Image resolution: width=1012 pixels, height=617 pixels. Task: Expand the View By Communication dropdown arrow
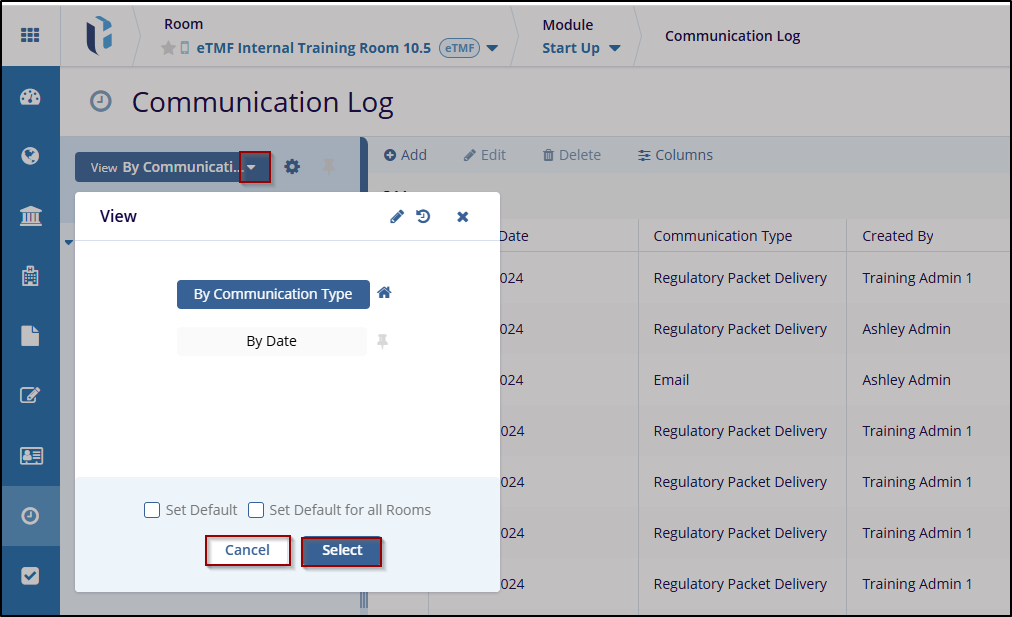(x=255, y=167)
